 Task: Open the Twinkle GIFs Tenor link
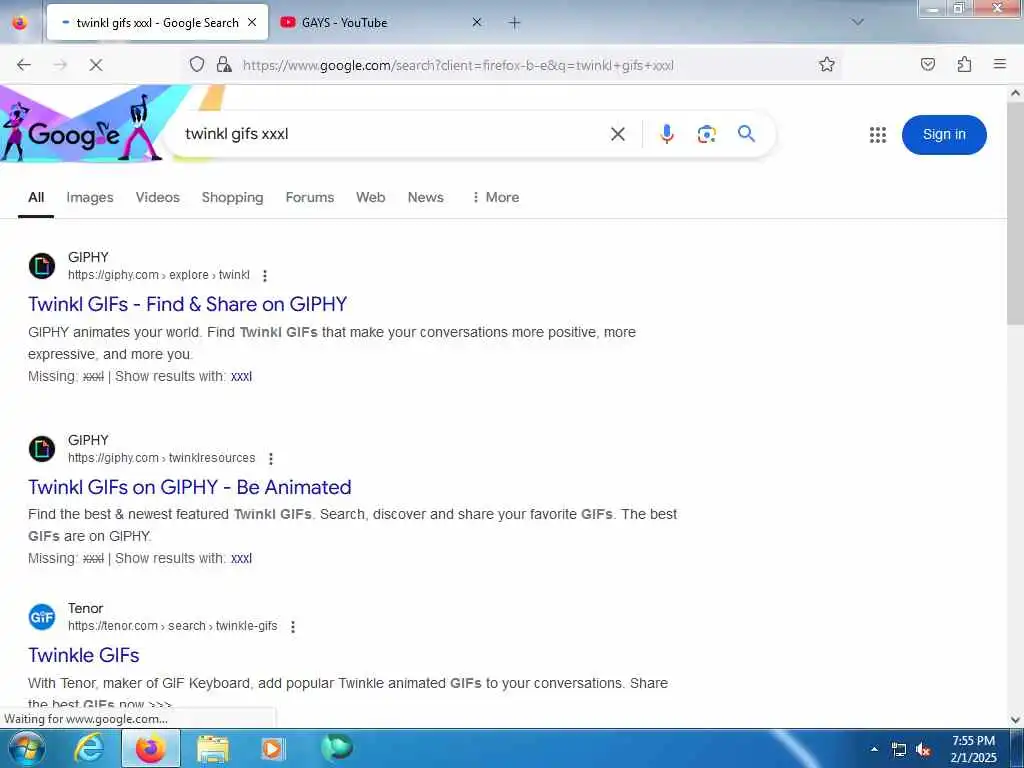[x=84, y=655]
